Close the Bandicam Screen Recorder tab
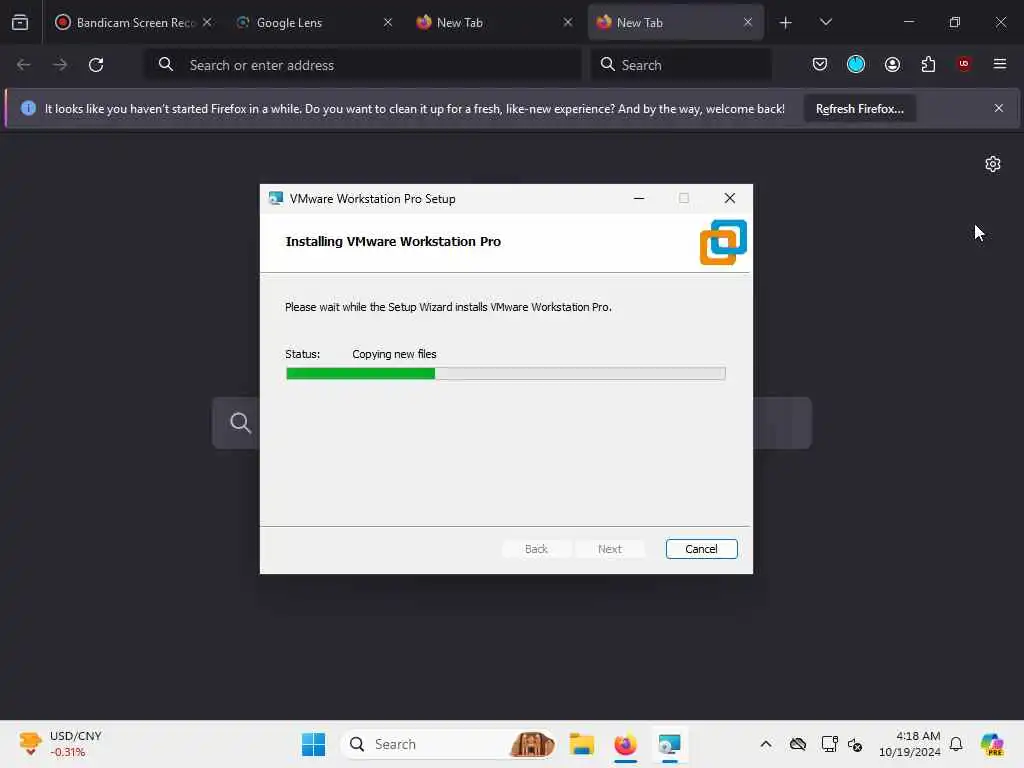Viewport: 1024px width, 768px height. point(207,22)
